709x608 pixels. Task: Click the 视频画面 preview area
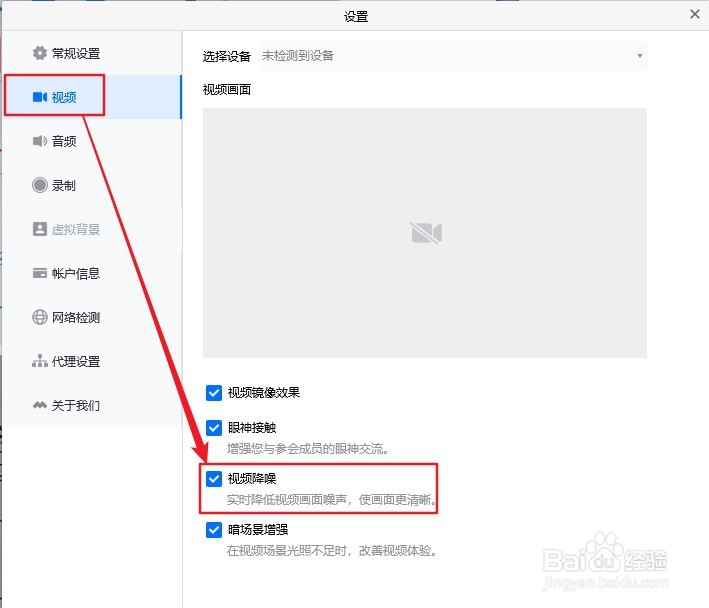tap(425, 233)
